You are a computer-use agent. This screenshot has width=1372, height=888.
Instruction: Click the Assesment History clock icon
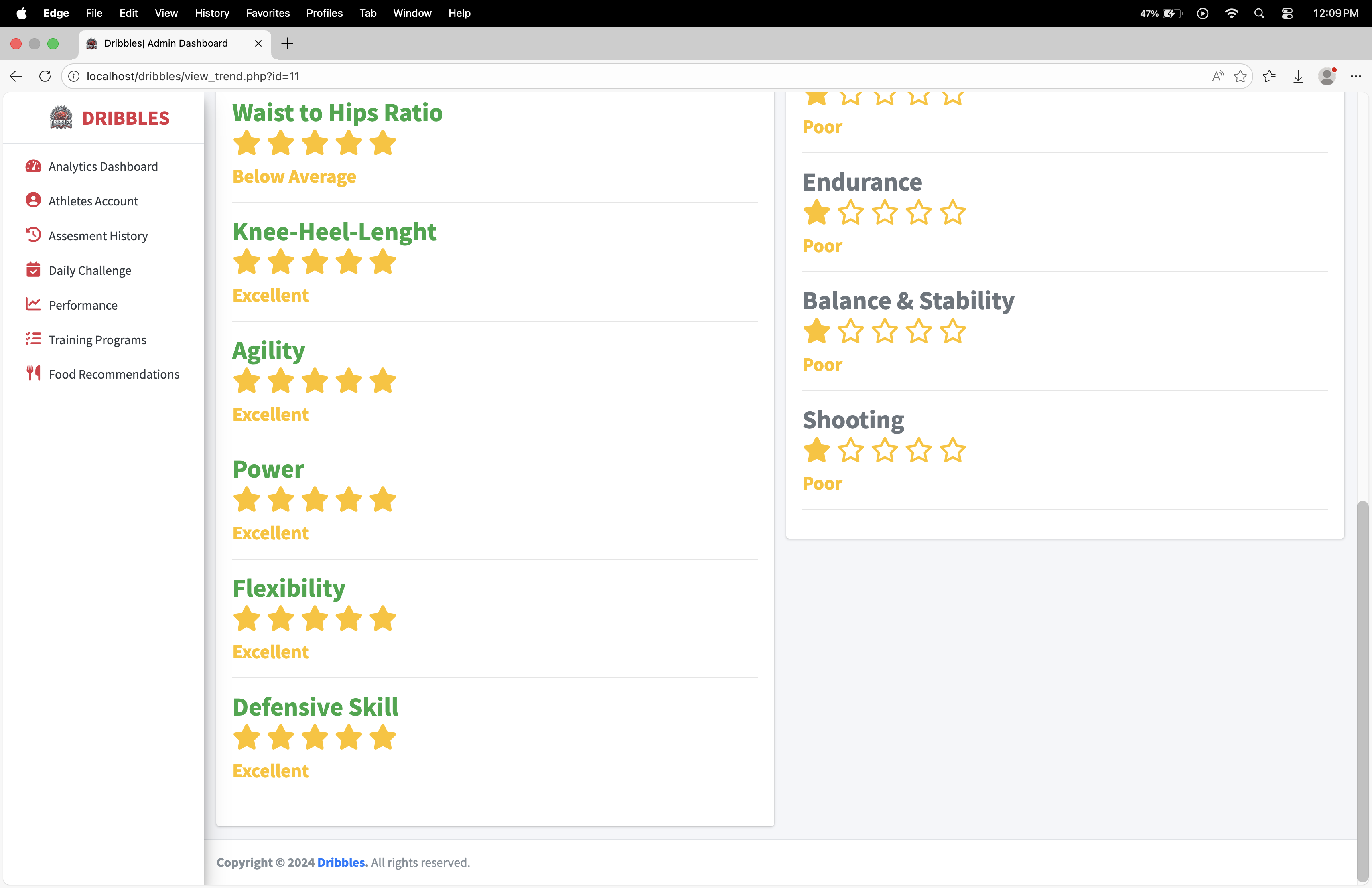tap(33, 235)
